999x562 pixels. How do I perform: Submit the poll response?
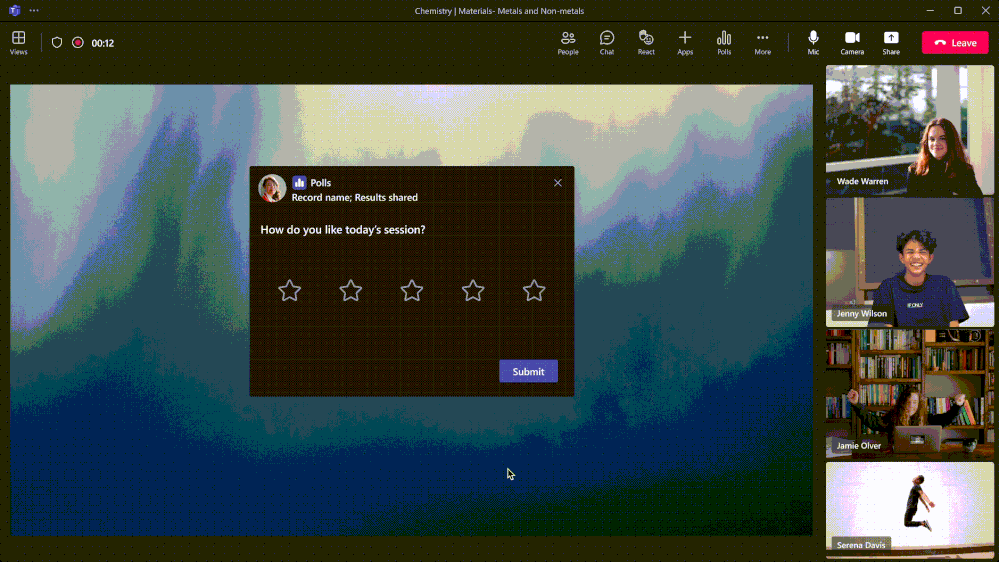pyautogui.click(x=528, y=371)
